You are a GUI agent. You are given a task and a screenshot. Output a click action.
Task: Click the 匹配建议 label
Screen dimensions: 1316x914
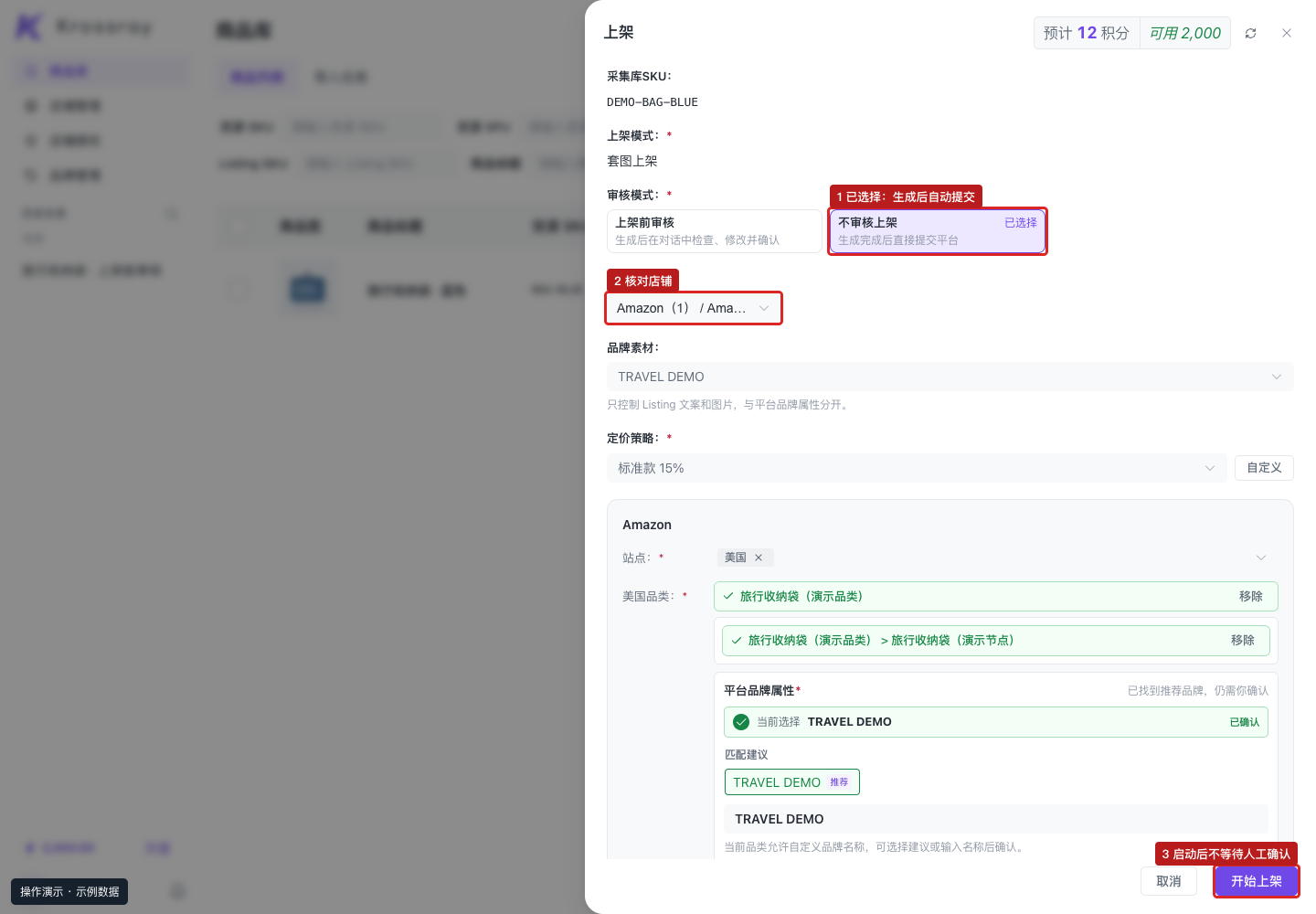(x=747, y=755)
